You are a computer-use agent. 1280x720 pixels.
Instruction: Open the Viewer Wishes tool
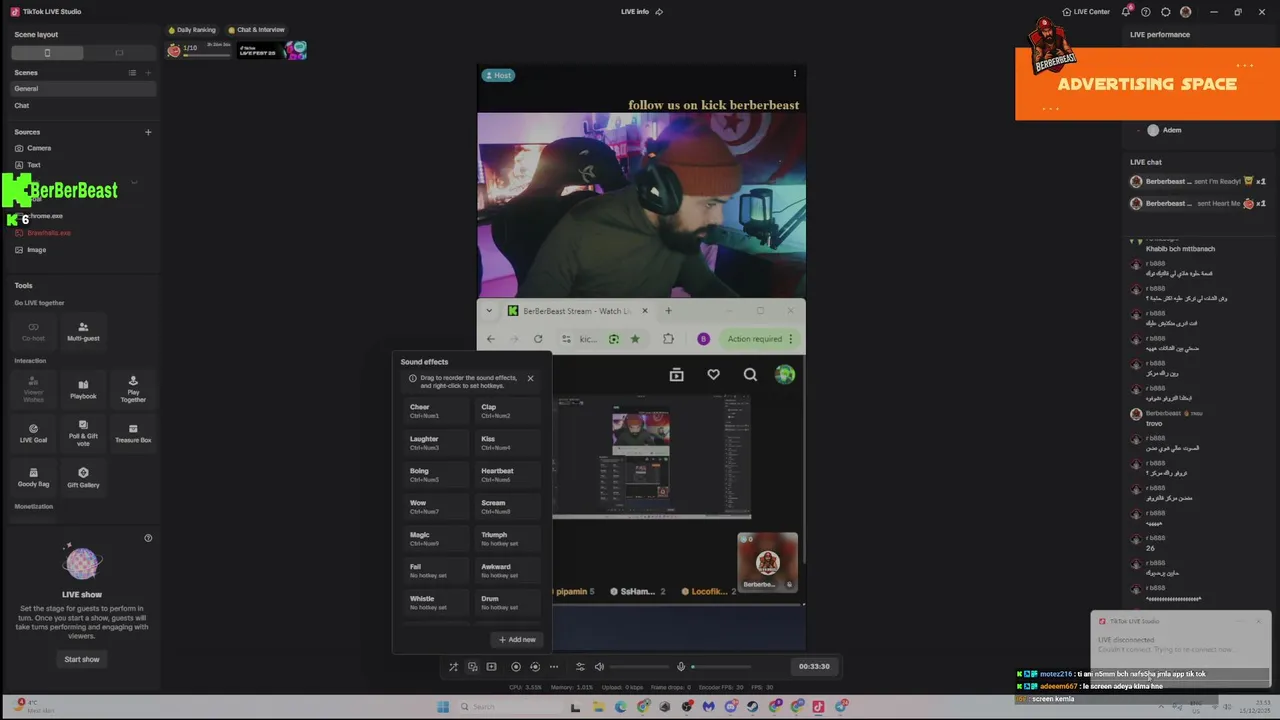click(x=33, y=389)
